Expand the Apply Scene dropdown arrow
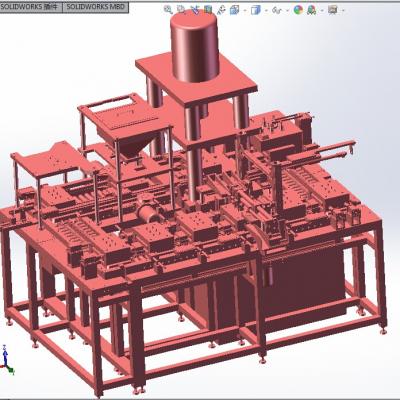Screen dimensions: 400x400 click(x=322, y=11)
